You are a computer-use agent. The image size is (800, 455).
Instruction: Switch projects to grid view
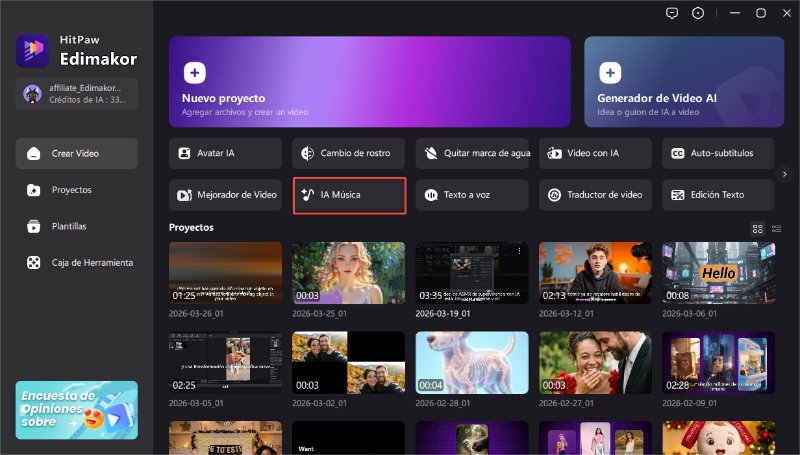pyautogui.click(x=758, y=229)
